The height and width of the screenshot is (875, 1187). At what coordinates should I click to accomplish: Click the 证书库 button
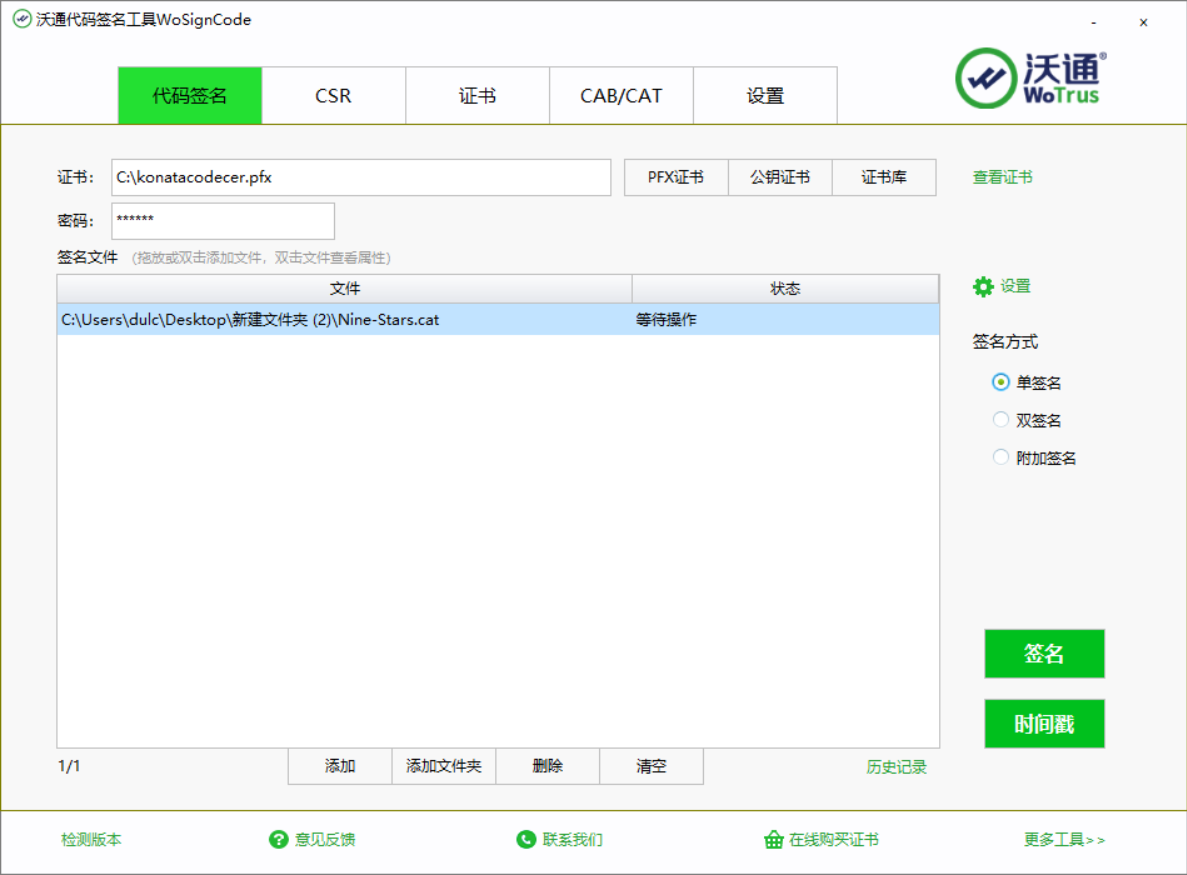pos(884,177)
